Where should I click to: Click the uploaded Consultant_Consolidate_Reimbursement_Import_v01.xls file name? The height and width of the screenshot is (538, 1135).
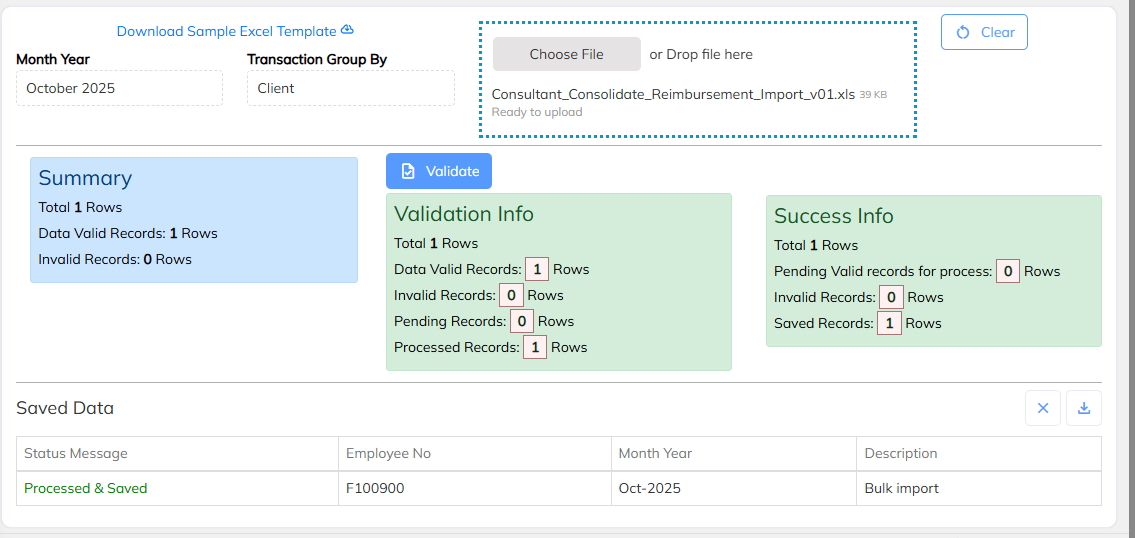[x=673, y=94]
